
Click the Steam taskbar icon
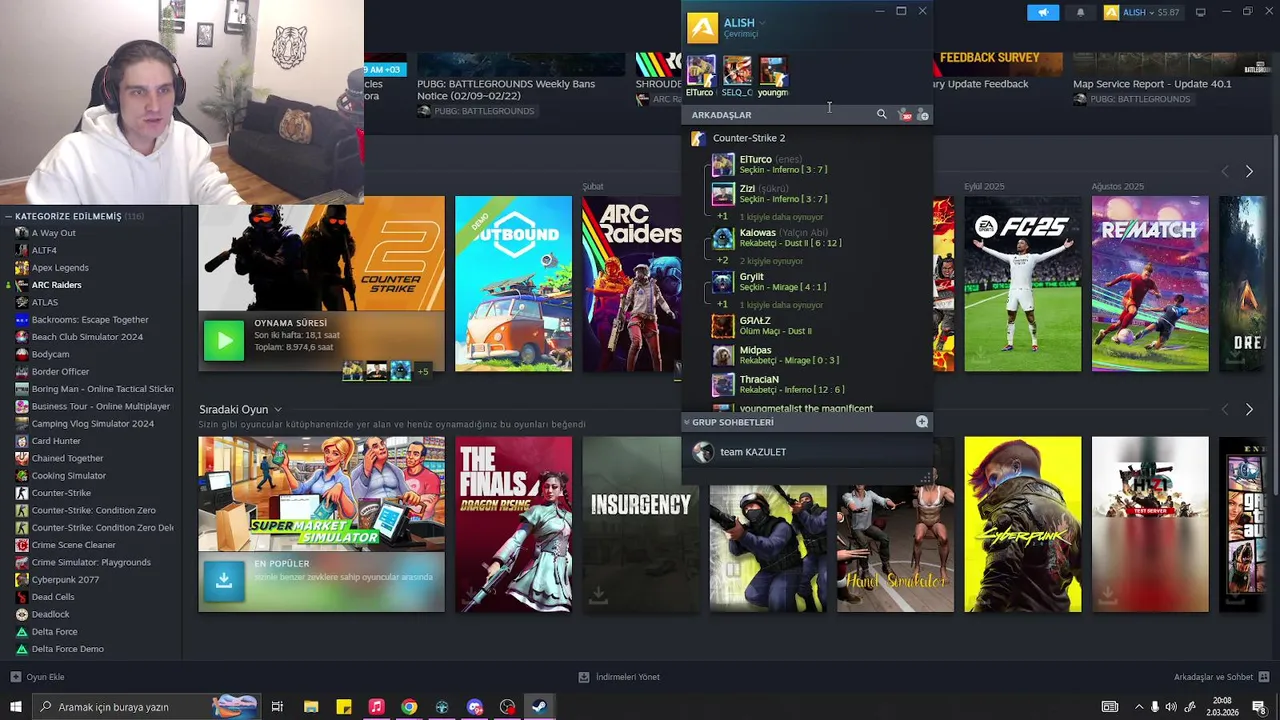539,707
